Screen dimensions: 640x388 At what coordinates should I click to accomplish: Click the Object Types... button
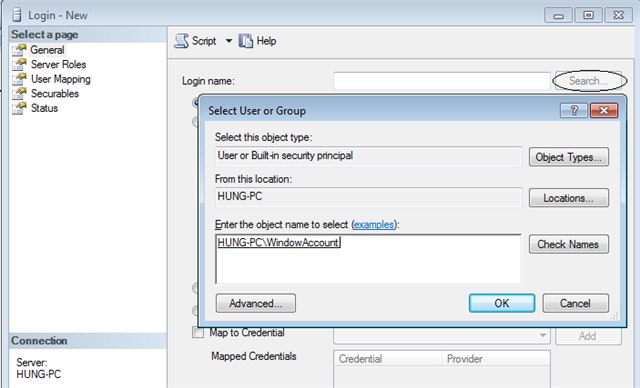pos(569,157)
